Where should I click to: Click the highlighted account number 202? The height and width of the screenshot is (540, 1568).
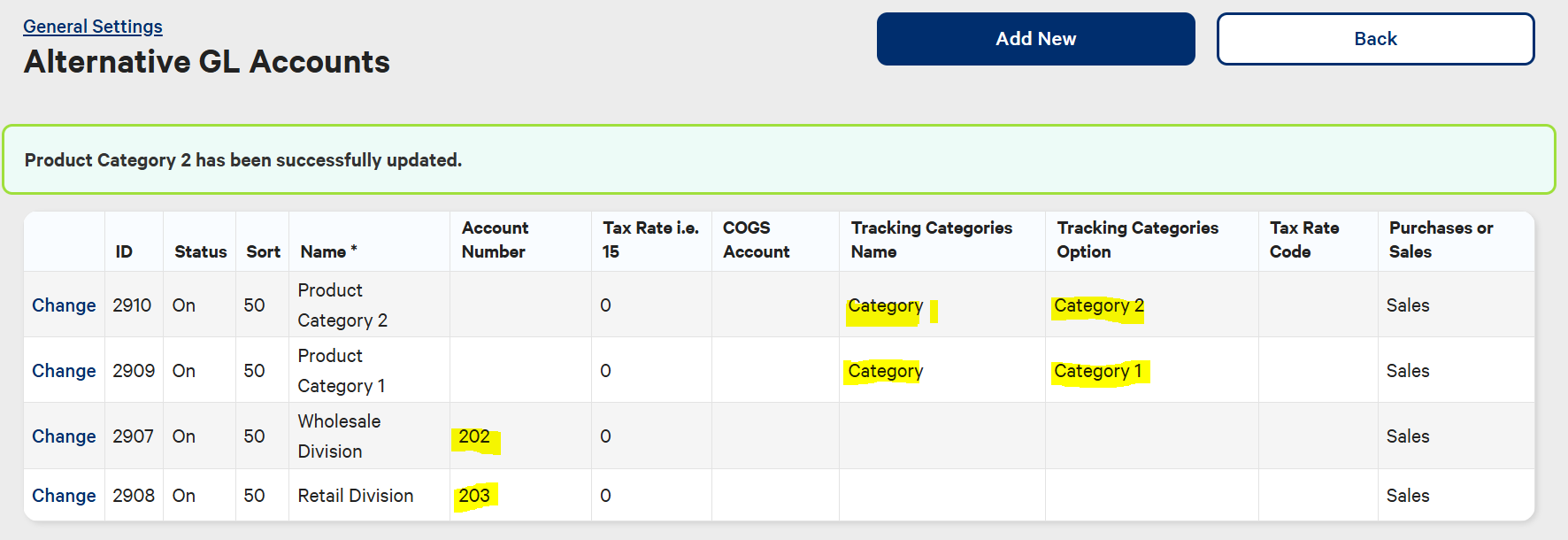tap(475, 436)
